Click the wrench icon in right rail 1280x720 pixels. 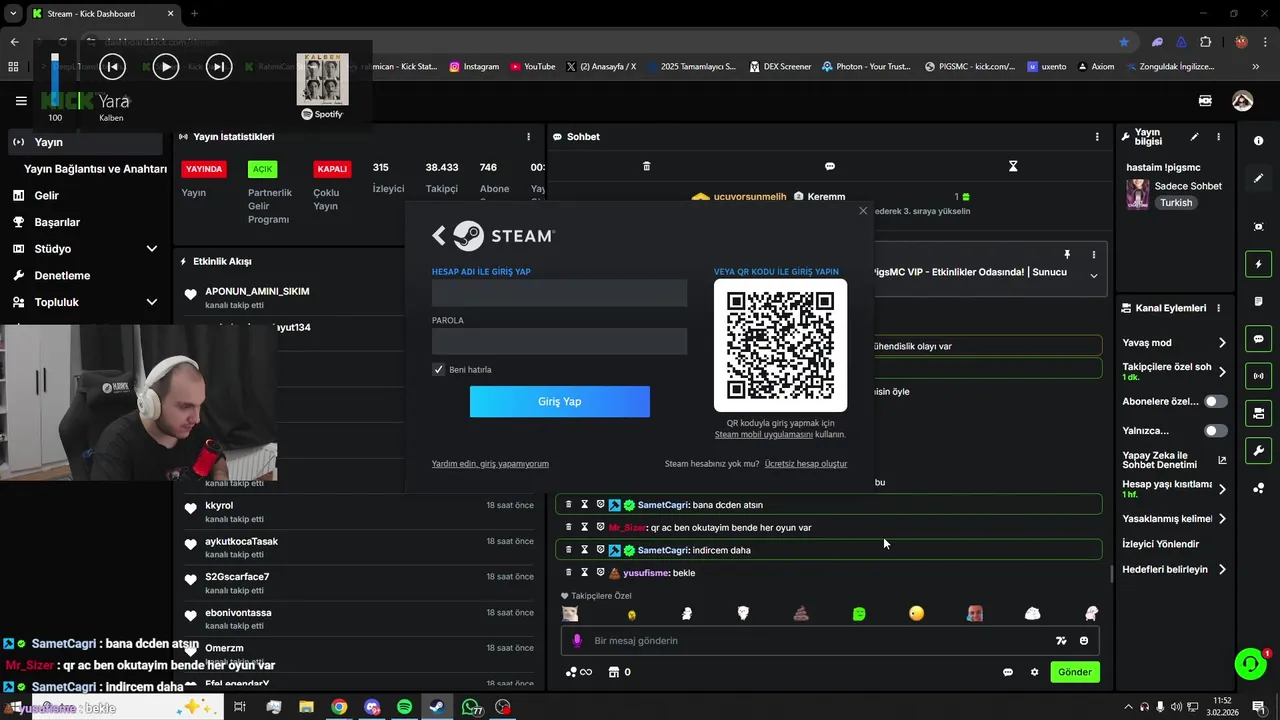(x=1259, y=451)
